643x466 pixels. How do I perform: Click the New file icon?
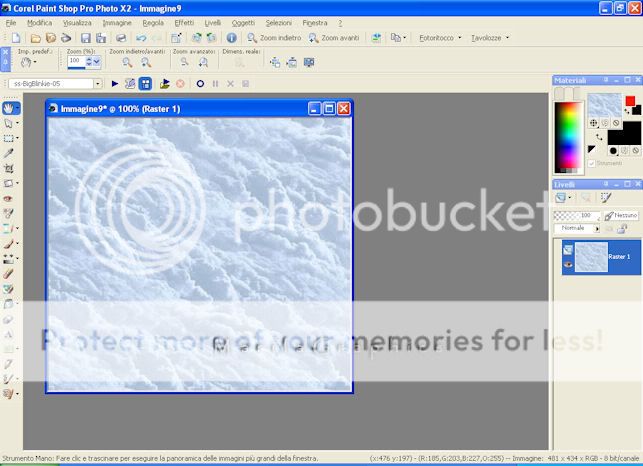click(x=16, y=38)
